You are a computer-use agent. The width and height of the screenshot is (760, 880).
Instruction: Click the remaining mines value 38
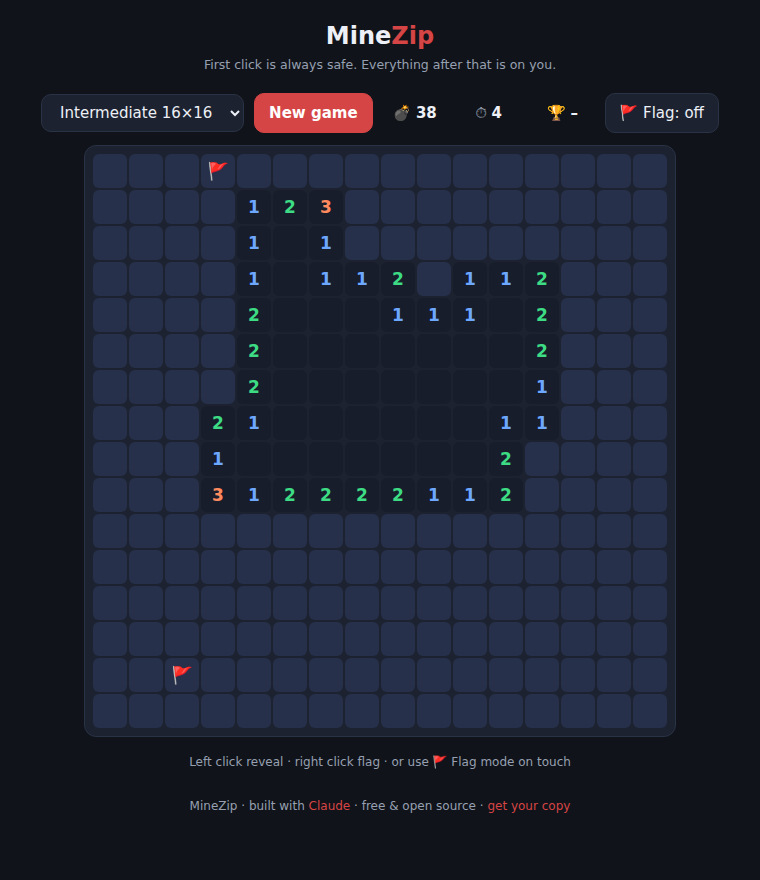click(426, 113)
